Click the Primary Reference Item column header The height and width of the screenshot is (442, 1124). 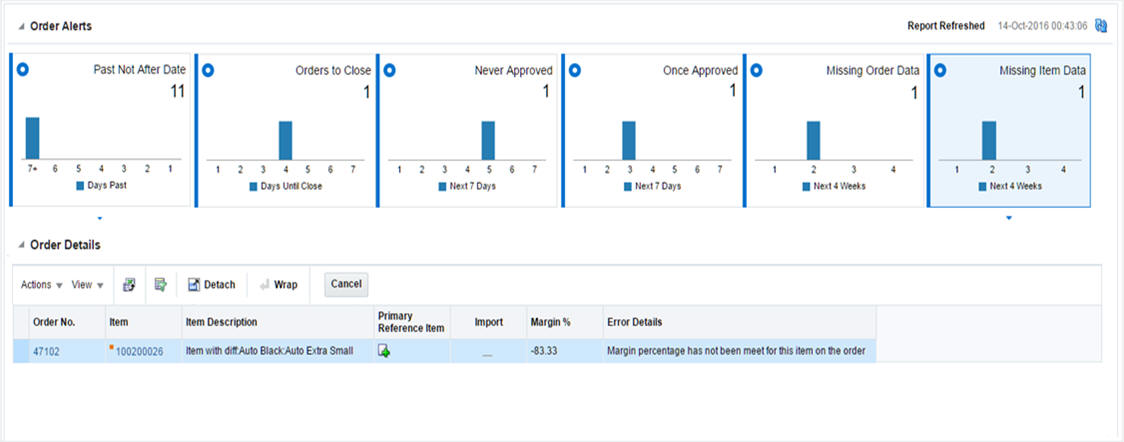coord(411,322)
